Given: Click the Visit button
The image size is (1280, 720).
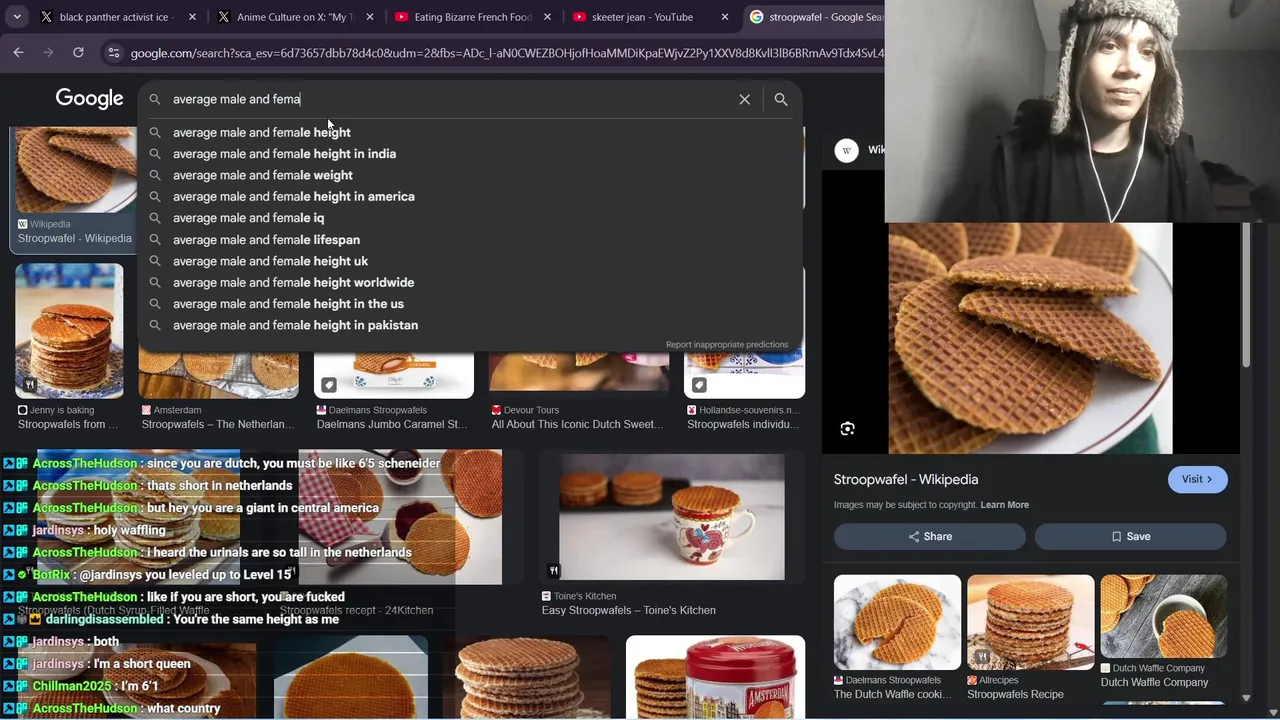Looking at the screenshot, I should pyautogui.click(x=1197, y=479).
